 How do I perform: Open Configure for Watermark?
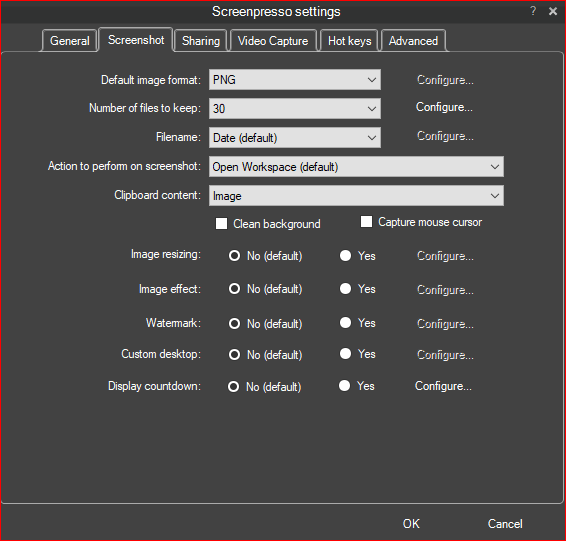pos(445,324)
